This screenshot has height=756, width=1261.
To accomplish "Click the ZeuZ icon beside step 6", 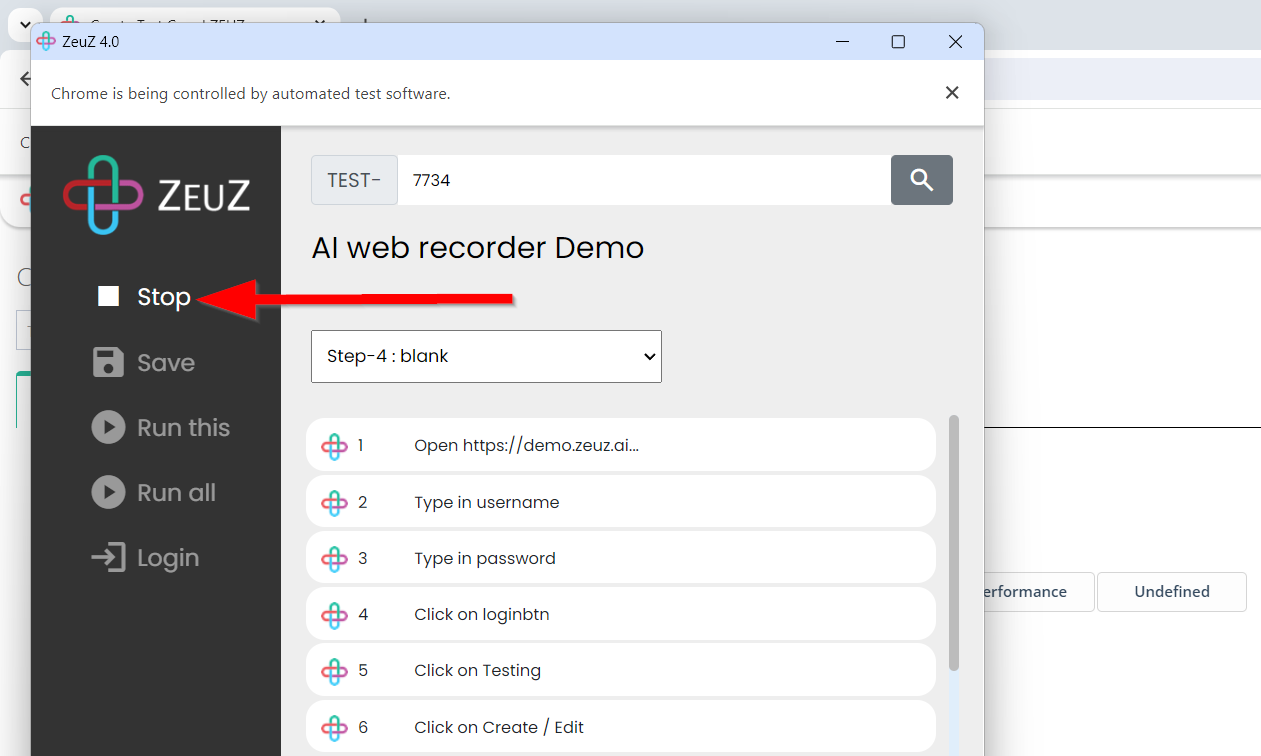I will click(334, 727).
